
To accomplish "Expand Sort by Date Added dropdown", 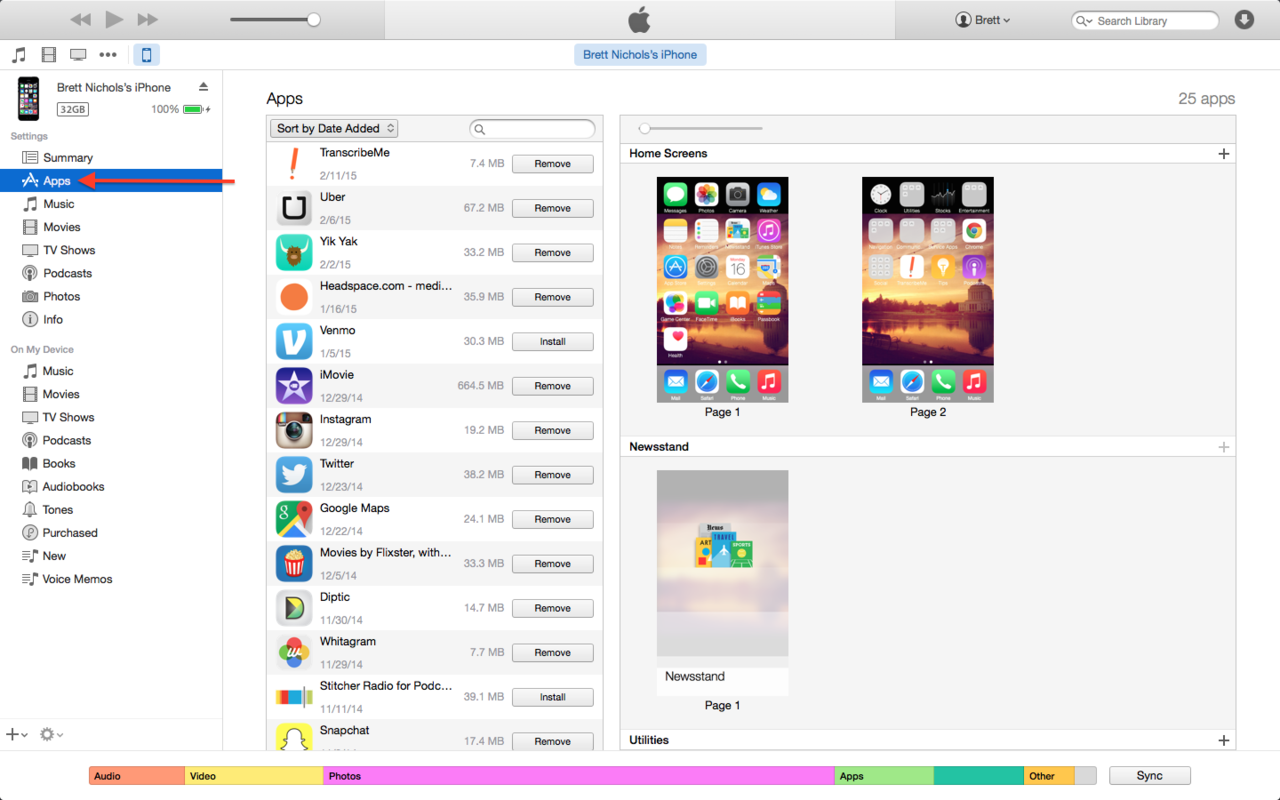I will click(x=334, y=128).
